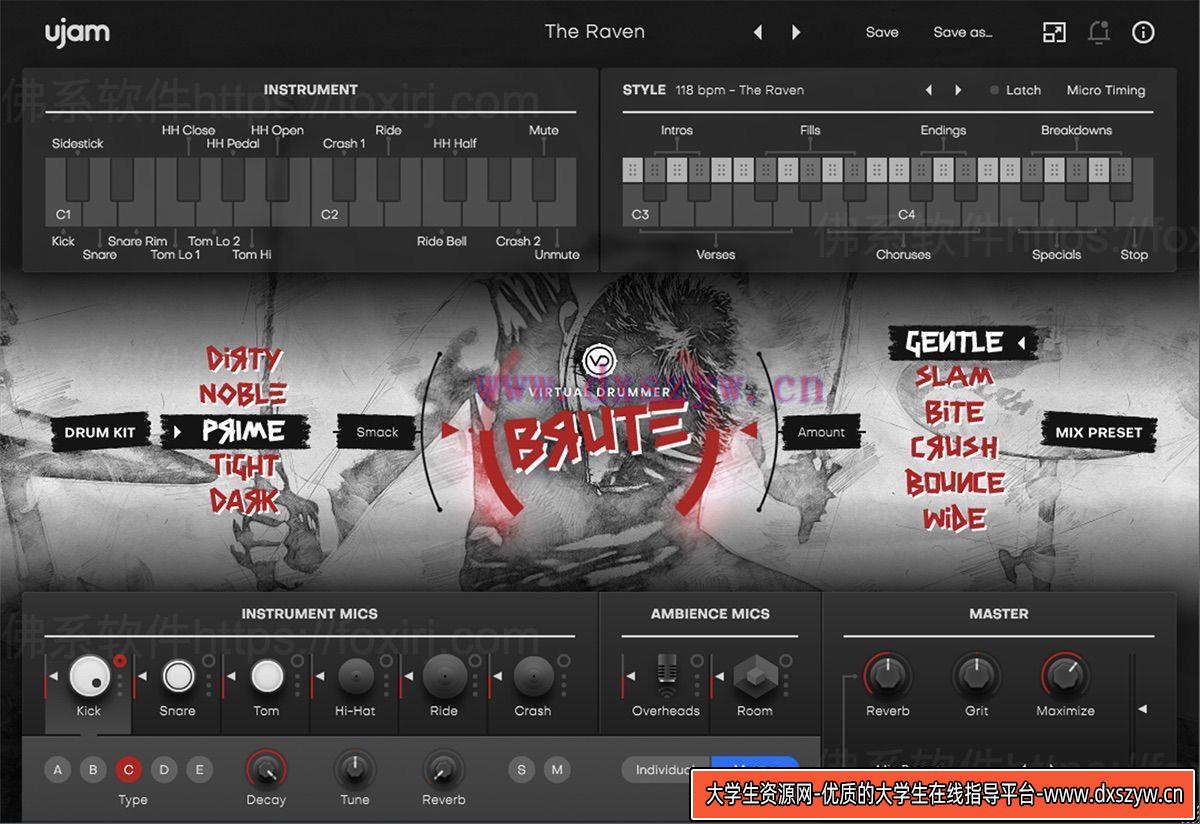This screenshot has height=824, width=1200.
Task: Choose the Noble drum kit
Action: [243, 394]
